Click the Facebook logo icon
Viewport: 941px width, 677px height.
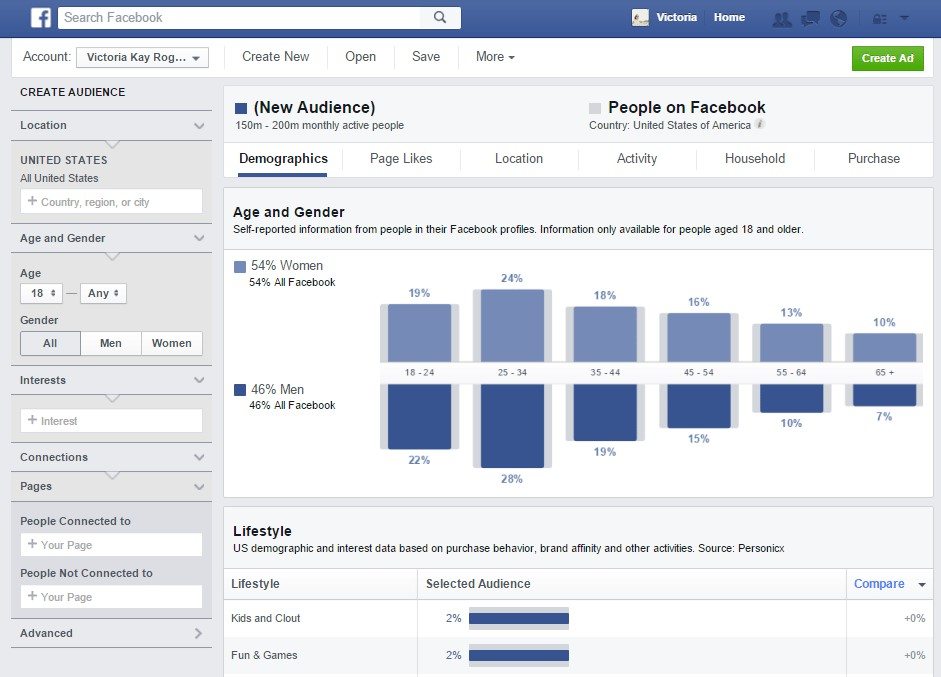[41, 17]
